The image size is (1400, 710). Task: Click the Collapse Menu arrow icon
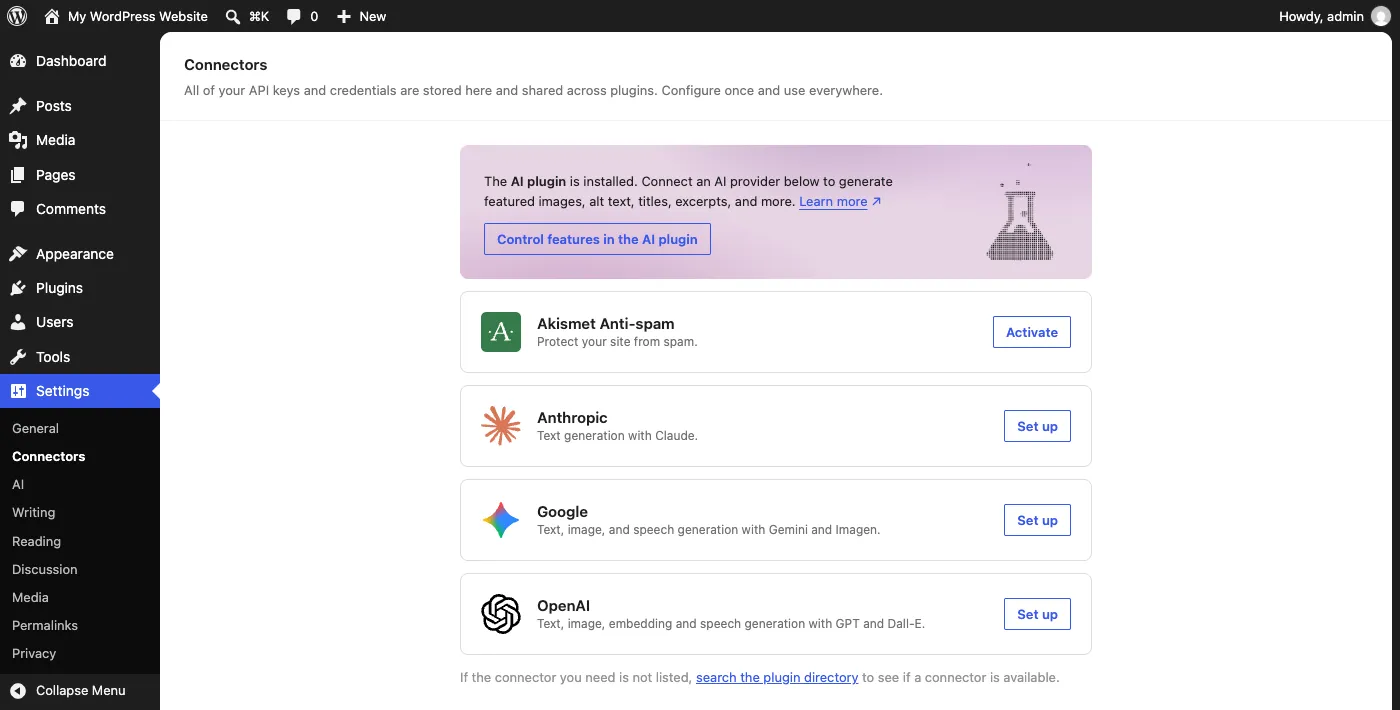coord(18,690)
